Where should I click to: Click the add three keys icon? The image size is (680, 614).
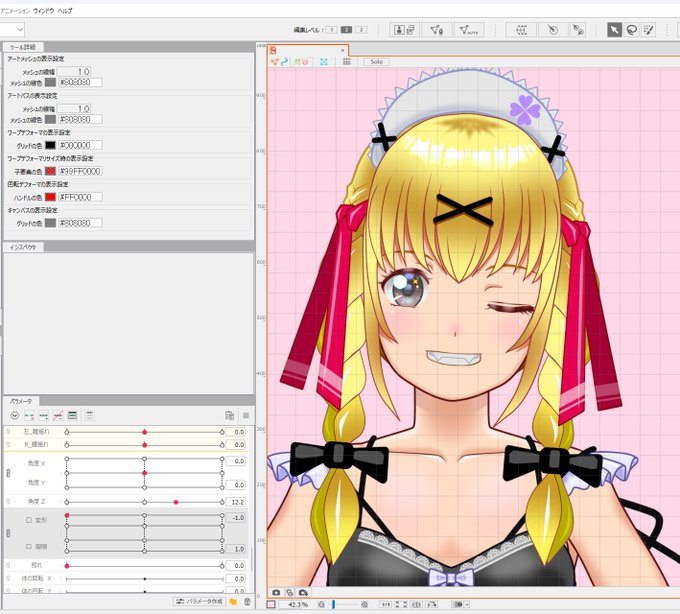43,415
